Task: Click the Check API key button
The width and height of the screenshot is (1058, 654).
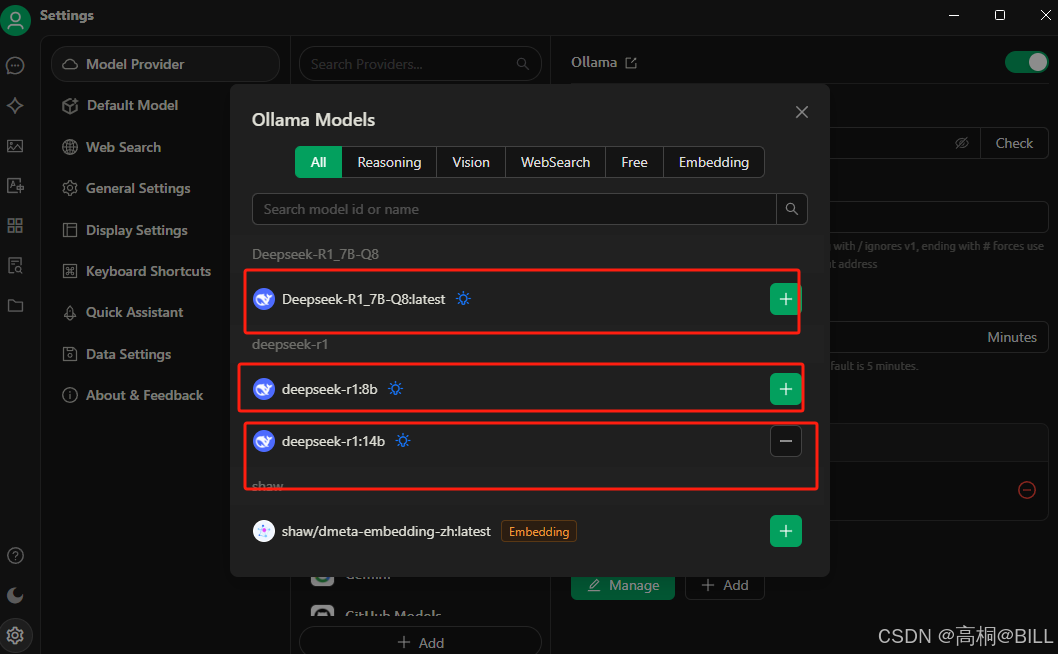Action: (x=1014, y=143)
